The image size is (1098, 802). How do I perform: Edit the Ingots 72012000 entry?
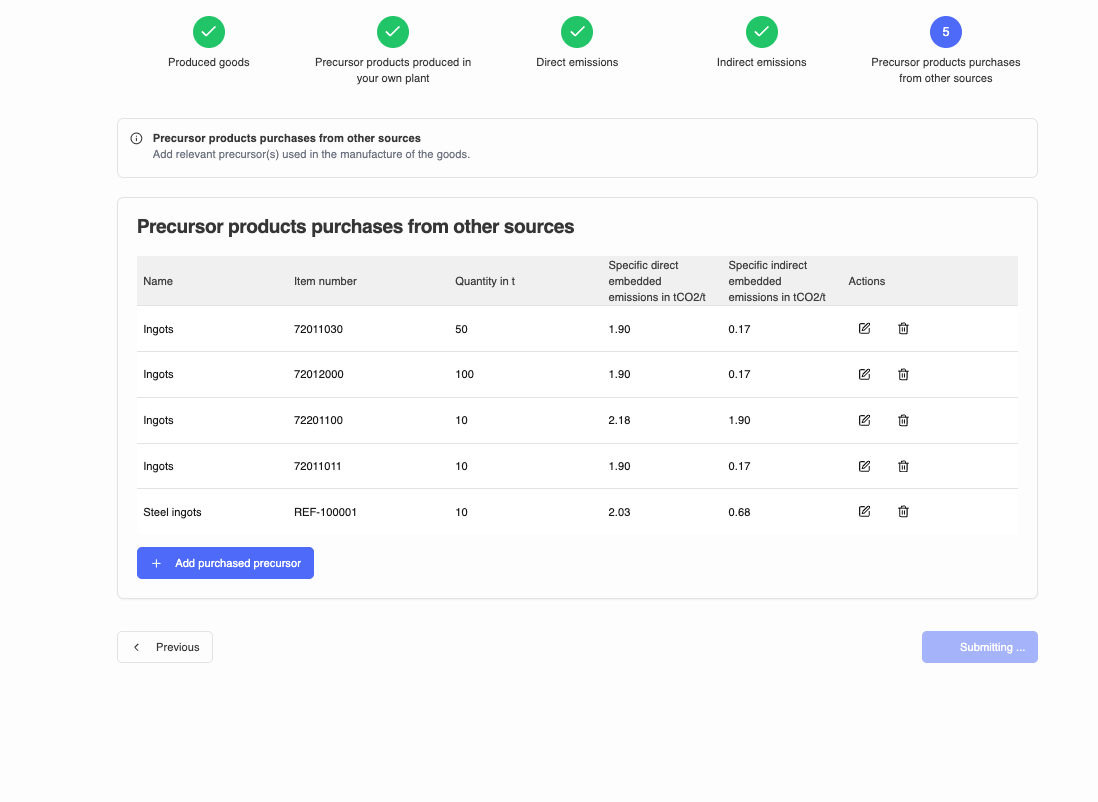pyautogui.click(x=864, y=375)
